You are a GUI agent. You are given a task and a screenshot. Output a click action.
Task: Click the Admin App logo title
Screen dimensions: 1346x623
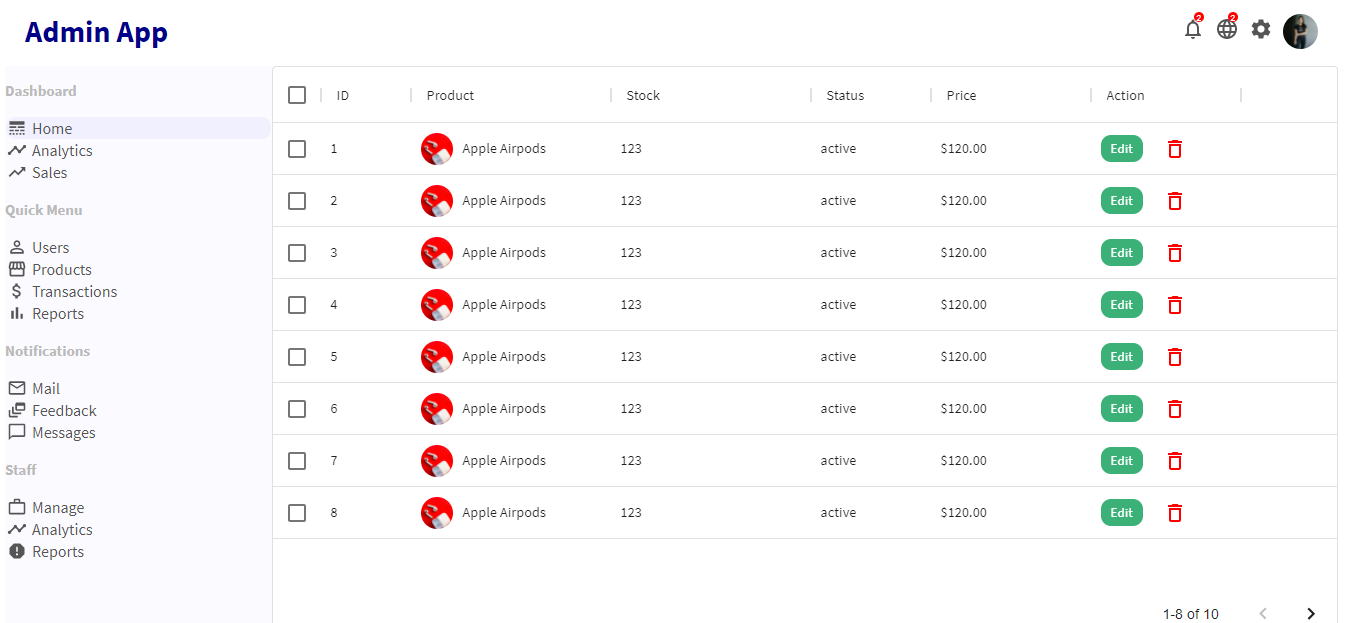pos(96,32)
